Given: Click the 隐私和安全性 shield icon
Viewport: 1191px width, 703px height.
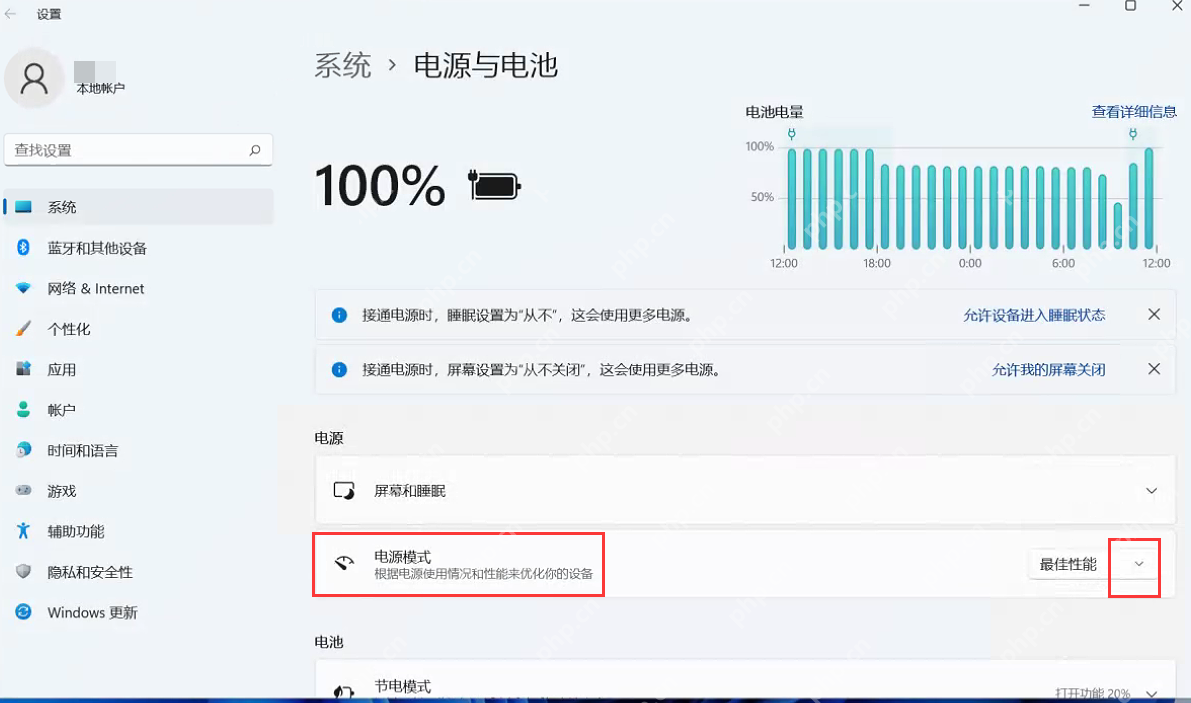Looking at the screenshot, I should (24, 571).
